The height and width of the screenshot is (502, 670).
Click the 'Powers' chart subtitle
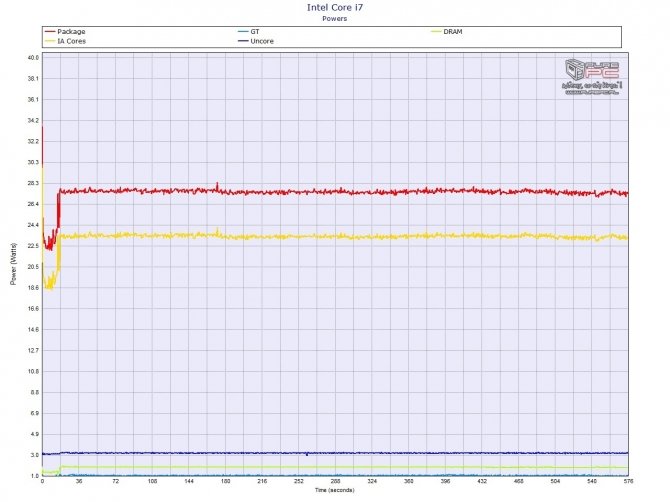335,18
